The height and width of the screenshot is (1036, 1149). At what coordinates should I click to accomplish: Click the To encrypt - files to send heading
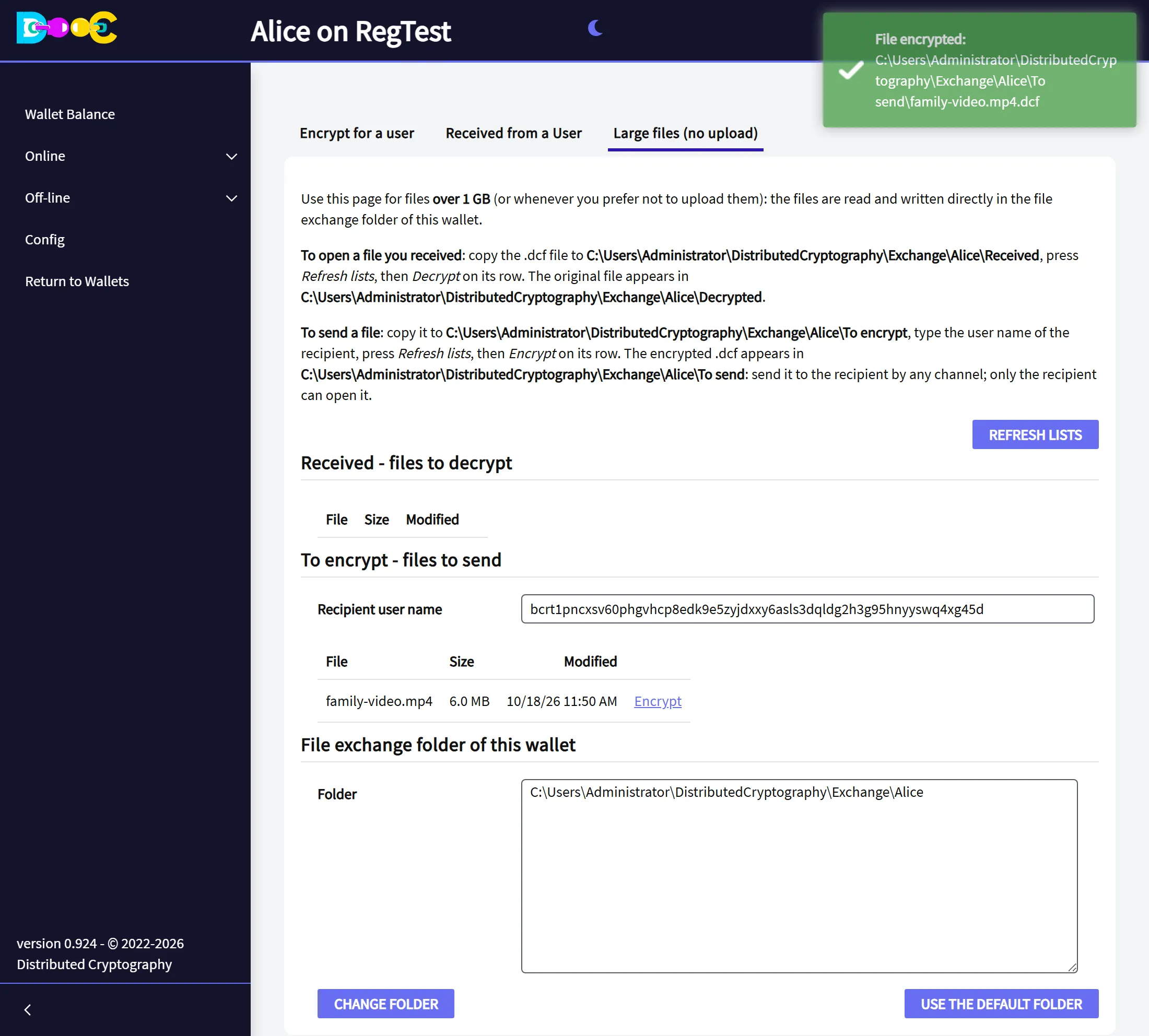coord(401,560)
